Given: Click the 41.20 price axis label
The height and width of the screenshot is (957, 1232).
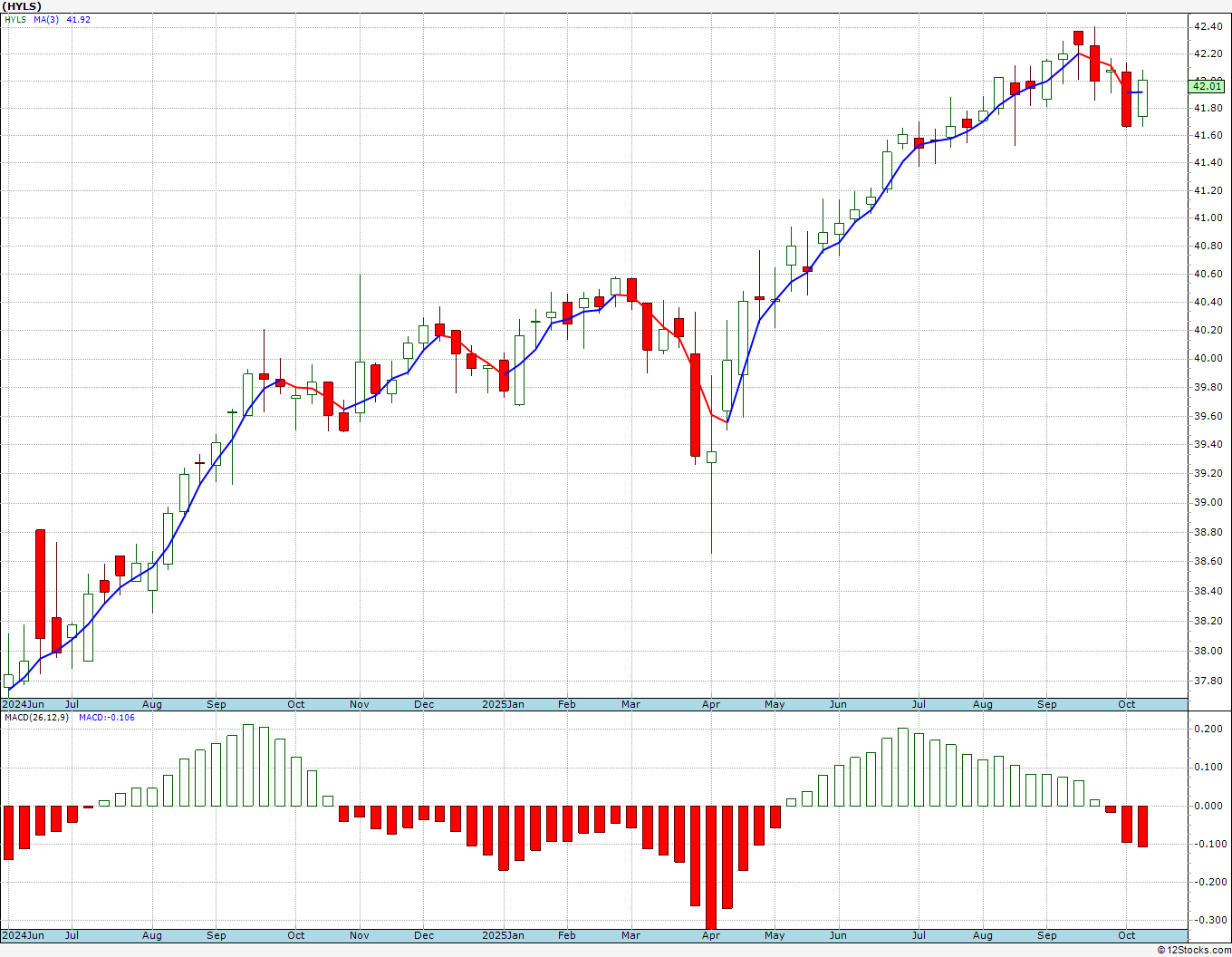Looking at the screenshot, I should (1208, 190).
